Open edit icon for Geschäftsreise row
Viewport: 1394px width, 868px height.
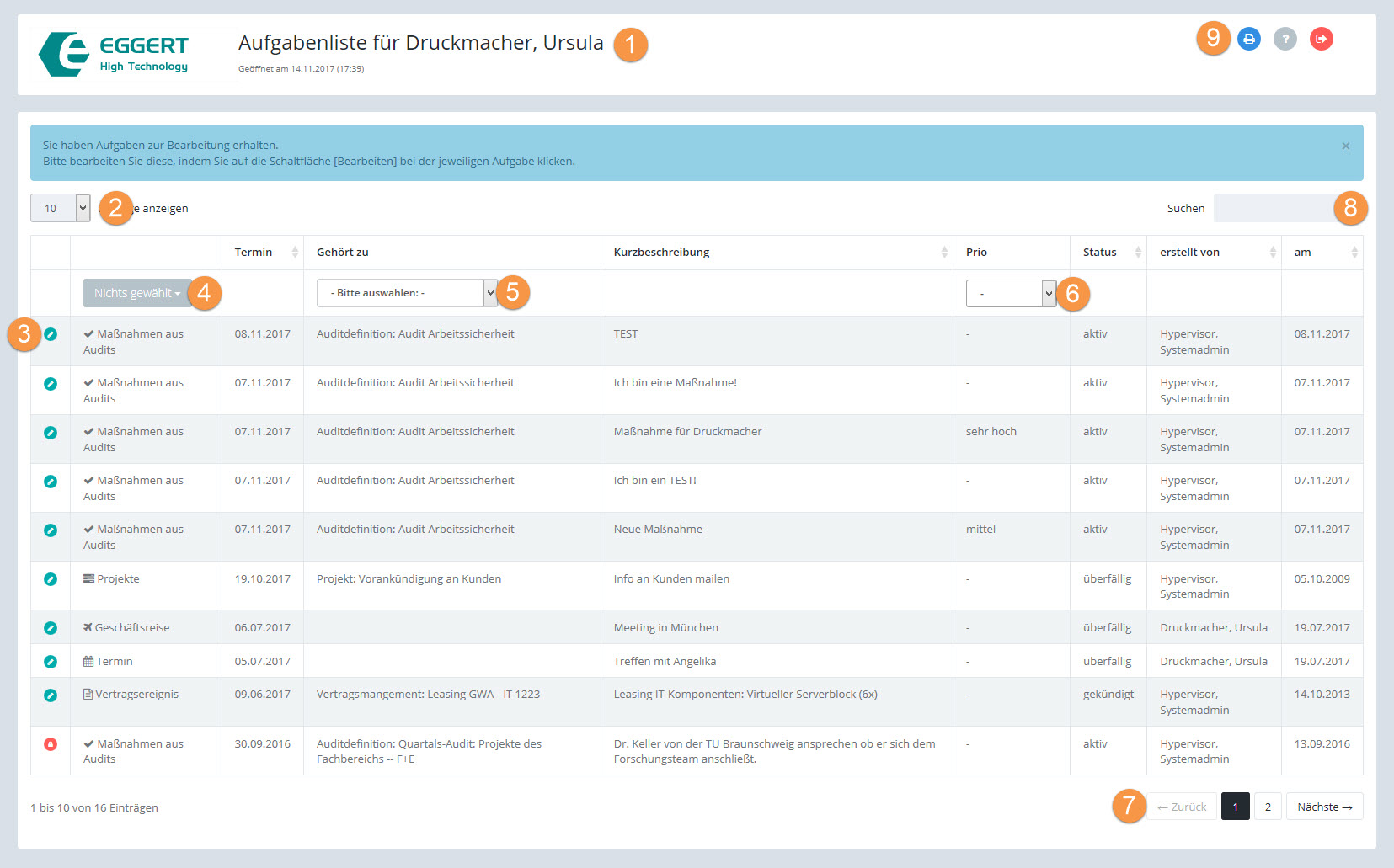pos(51,628)
